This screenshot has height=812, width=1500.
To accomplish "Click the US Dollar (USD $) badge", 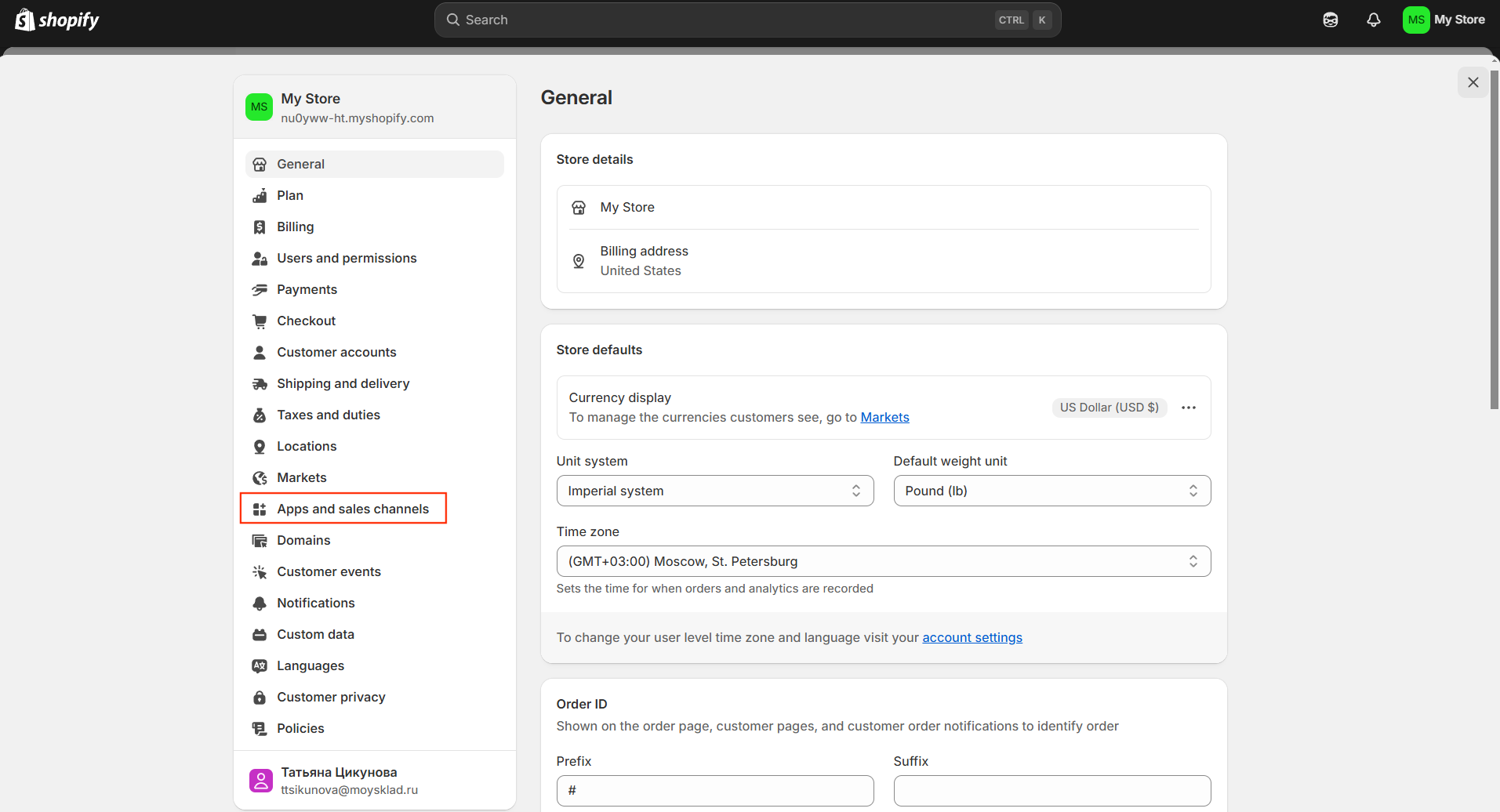I will point(1110,408).
